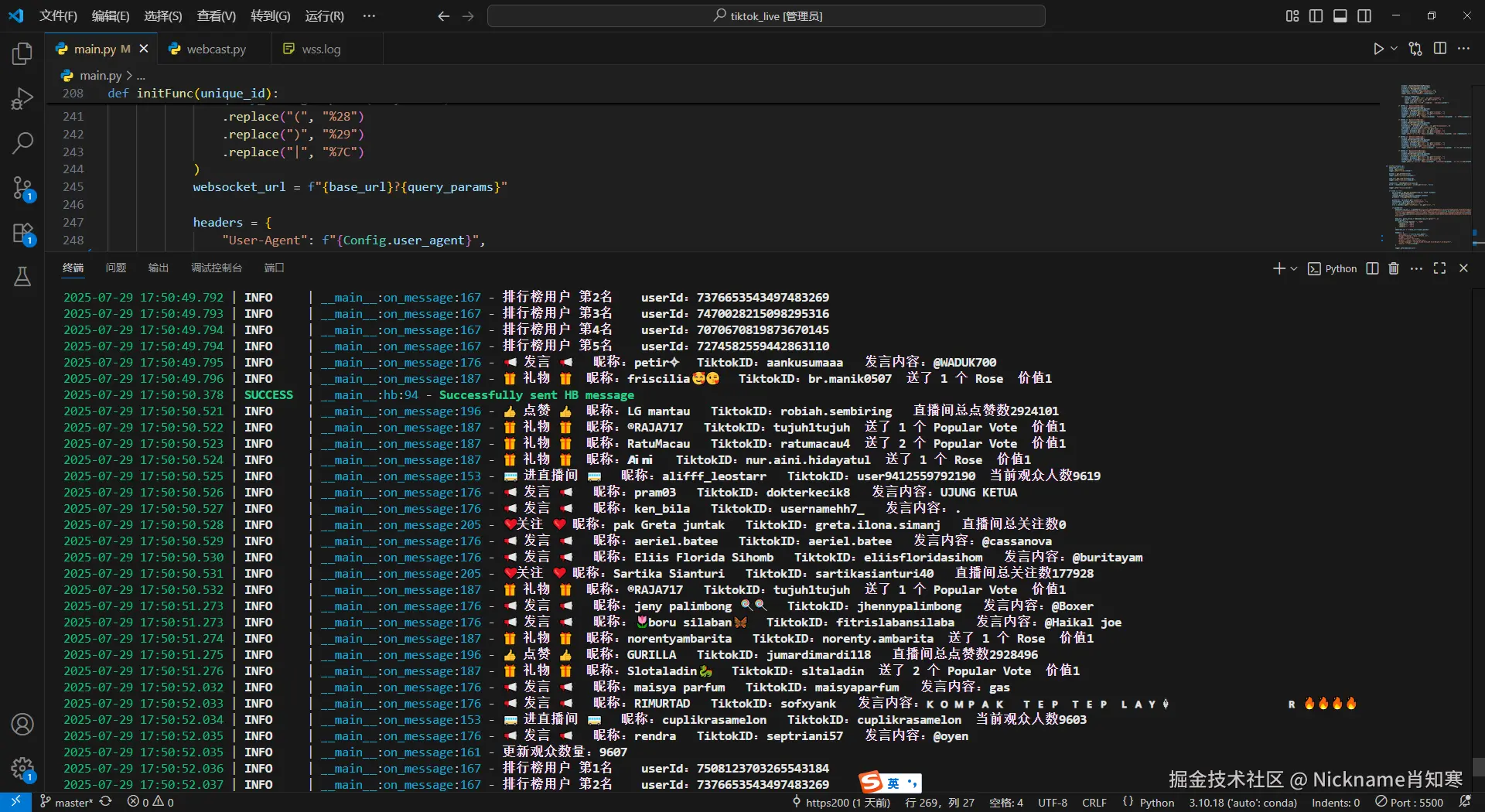Screen dimensions: 1485x812
Task: Toggle the bottom panel visibility
Action: (x=1340, y=16)
